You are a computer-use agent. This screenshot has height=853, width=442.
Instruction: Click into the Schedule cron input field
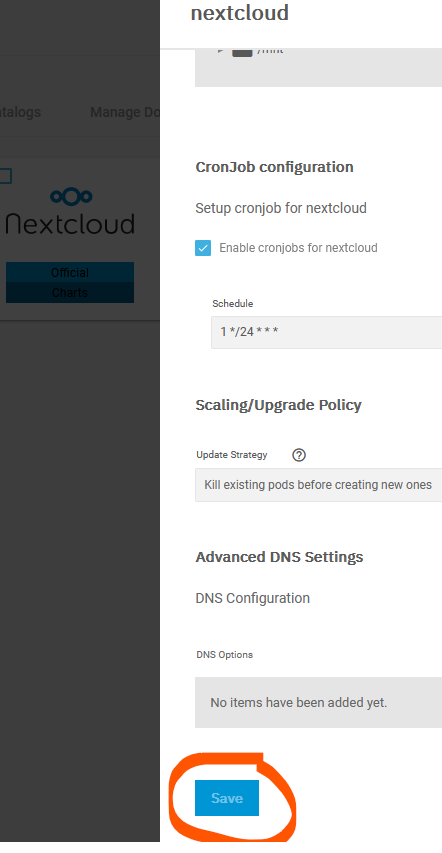click(x=327, y=332)
